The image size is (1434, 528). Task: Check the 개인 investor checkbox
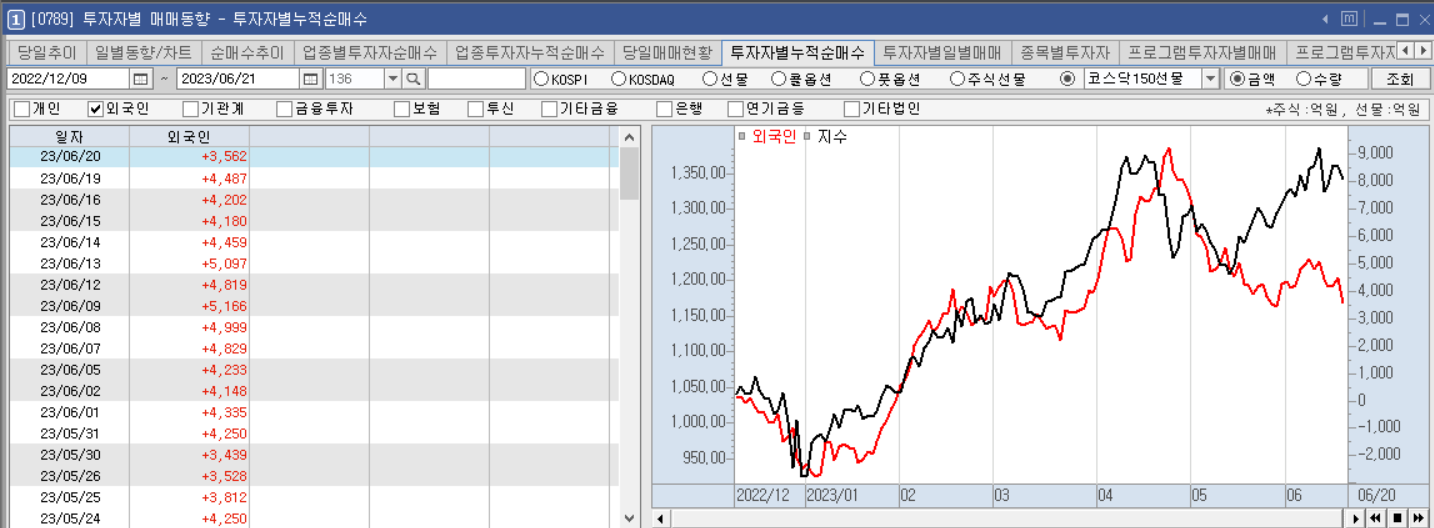coord(21,109)
